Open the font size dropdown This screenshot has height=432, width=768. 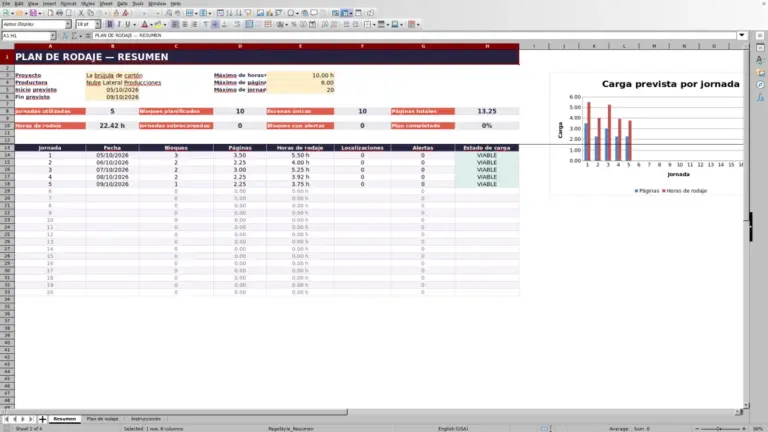(x=97, y=24)
